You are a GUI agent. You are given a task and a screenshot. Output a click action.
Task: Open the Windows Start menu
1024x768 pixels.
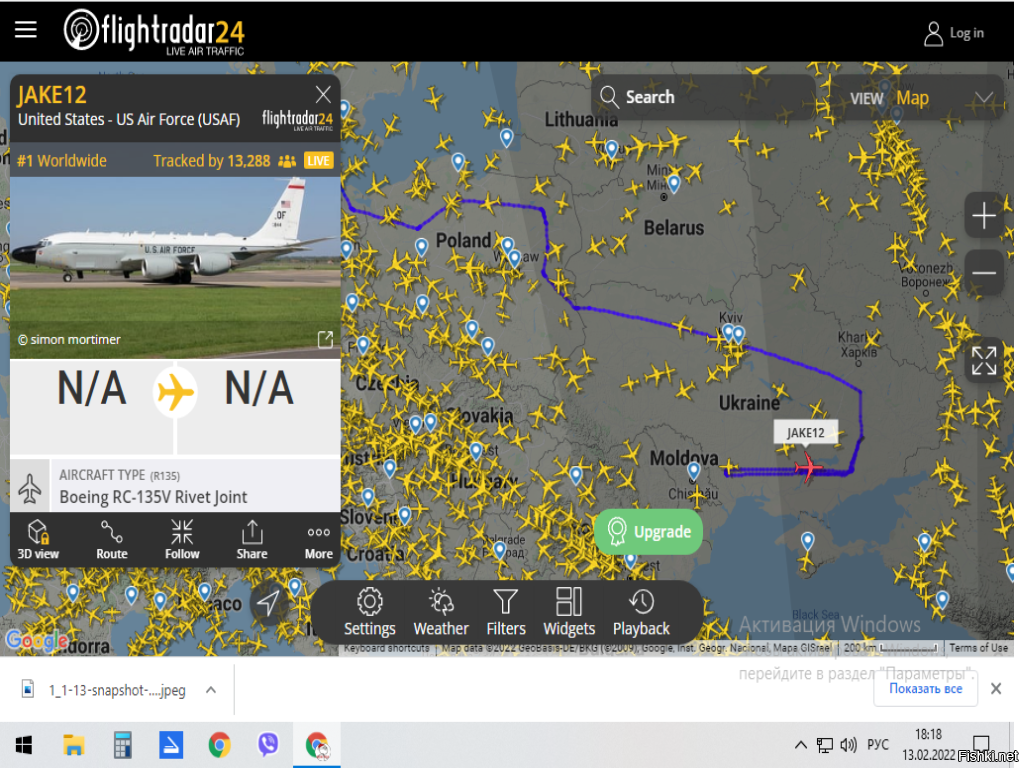(x=24, y=745)
